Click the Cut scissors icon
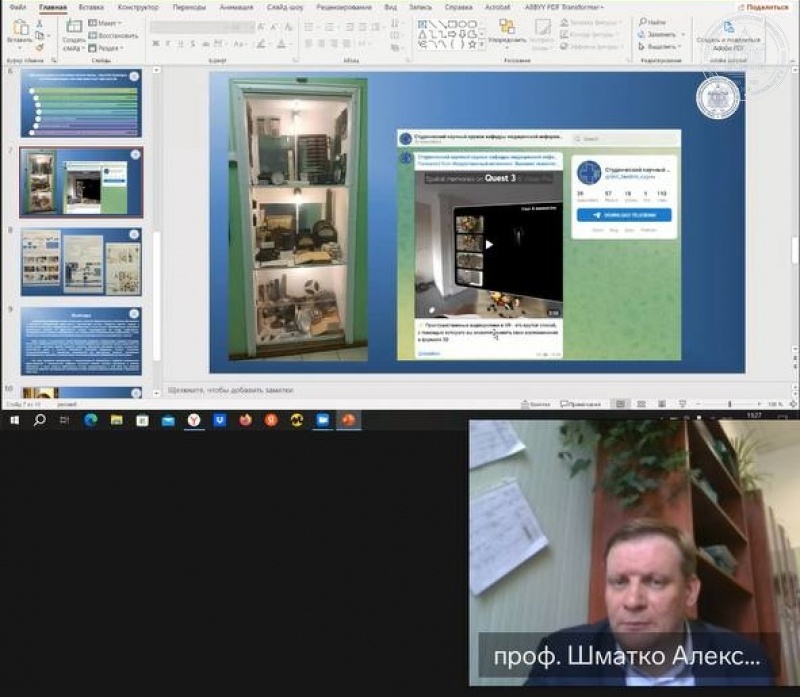 pos(39,23)
